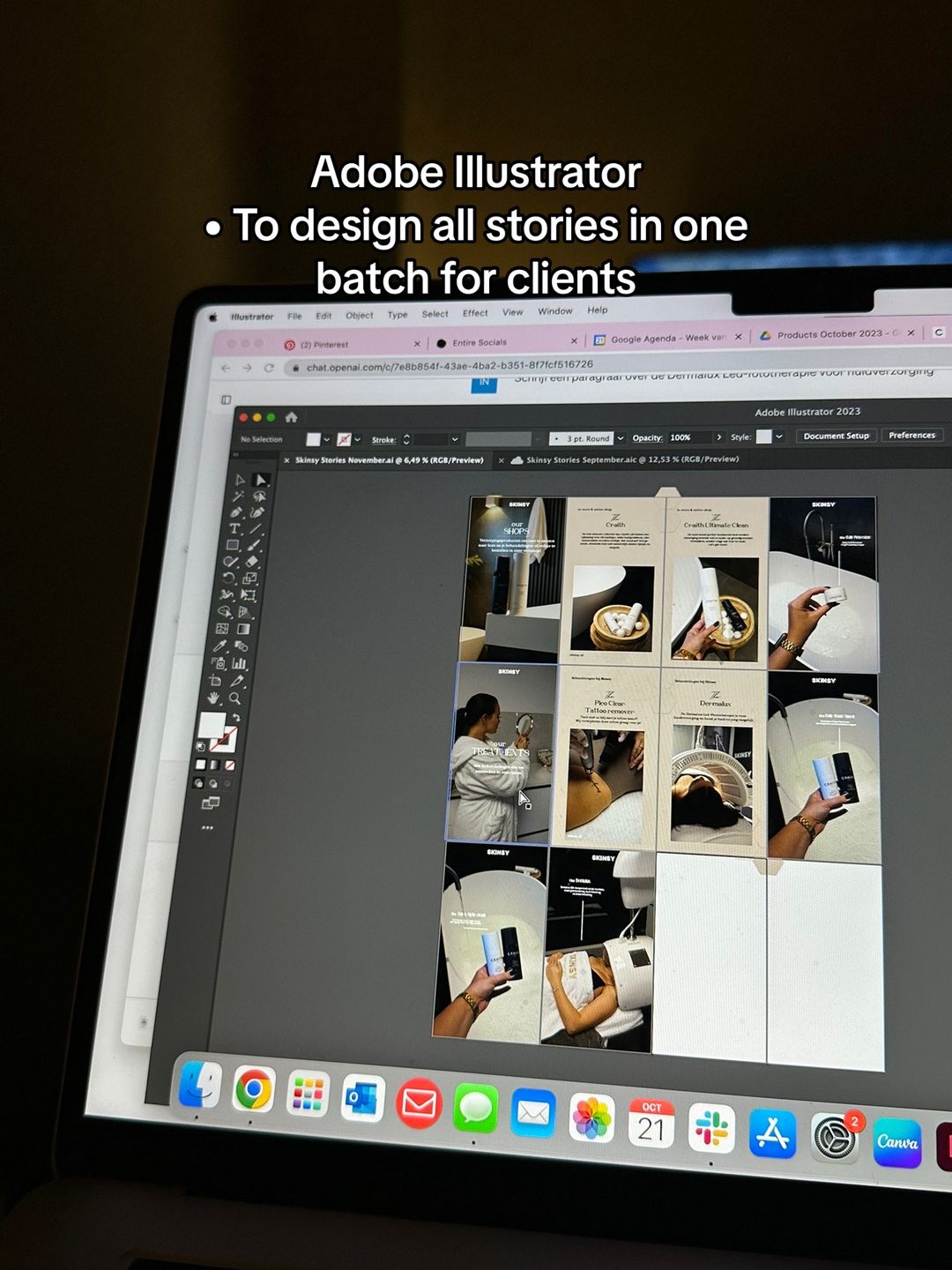Enable Draw Normal mode

tap(199, 782)
